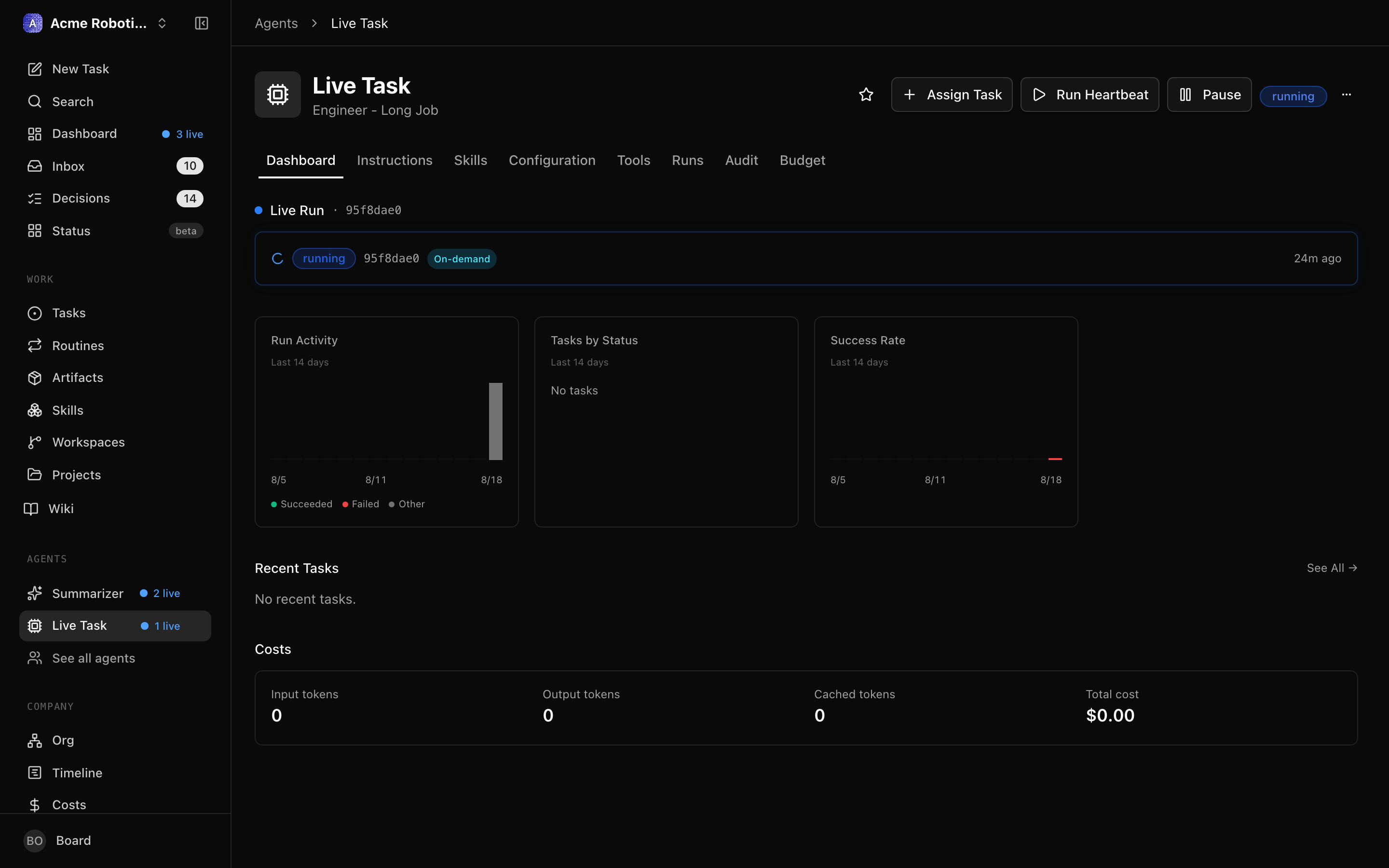Viewport: 1389px width, 868px height.
Task: Click the beta badge beside Status
Action: coord(186,231)
